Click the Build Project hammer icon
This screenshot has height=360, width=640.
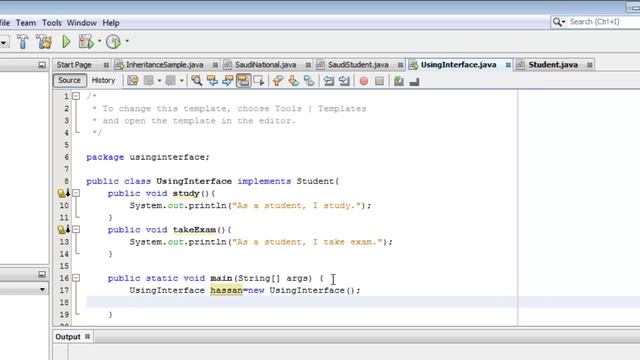[x=22, y=42]
